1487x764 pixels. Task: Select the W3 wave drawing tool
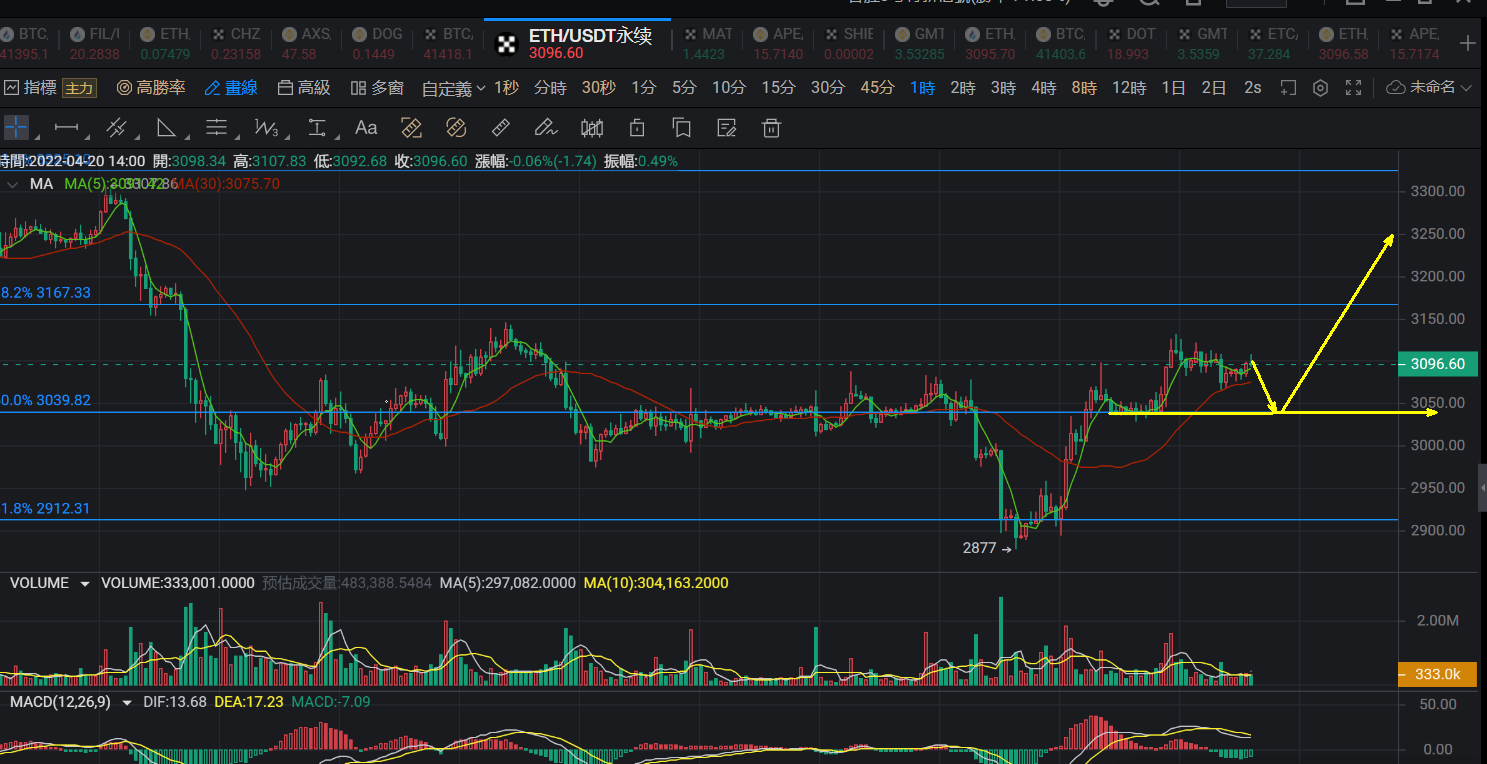pyautogui.click(x=267, y=128)
